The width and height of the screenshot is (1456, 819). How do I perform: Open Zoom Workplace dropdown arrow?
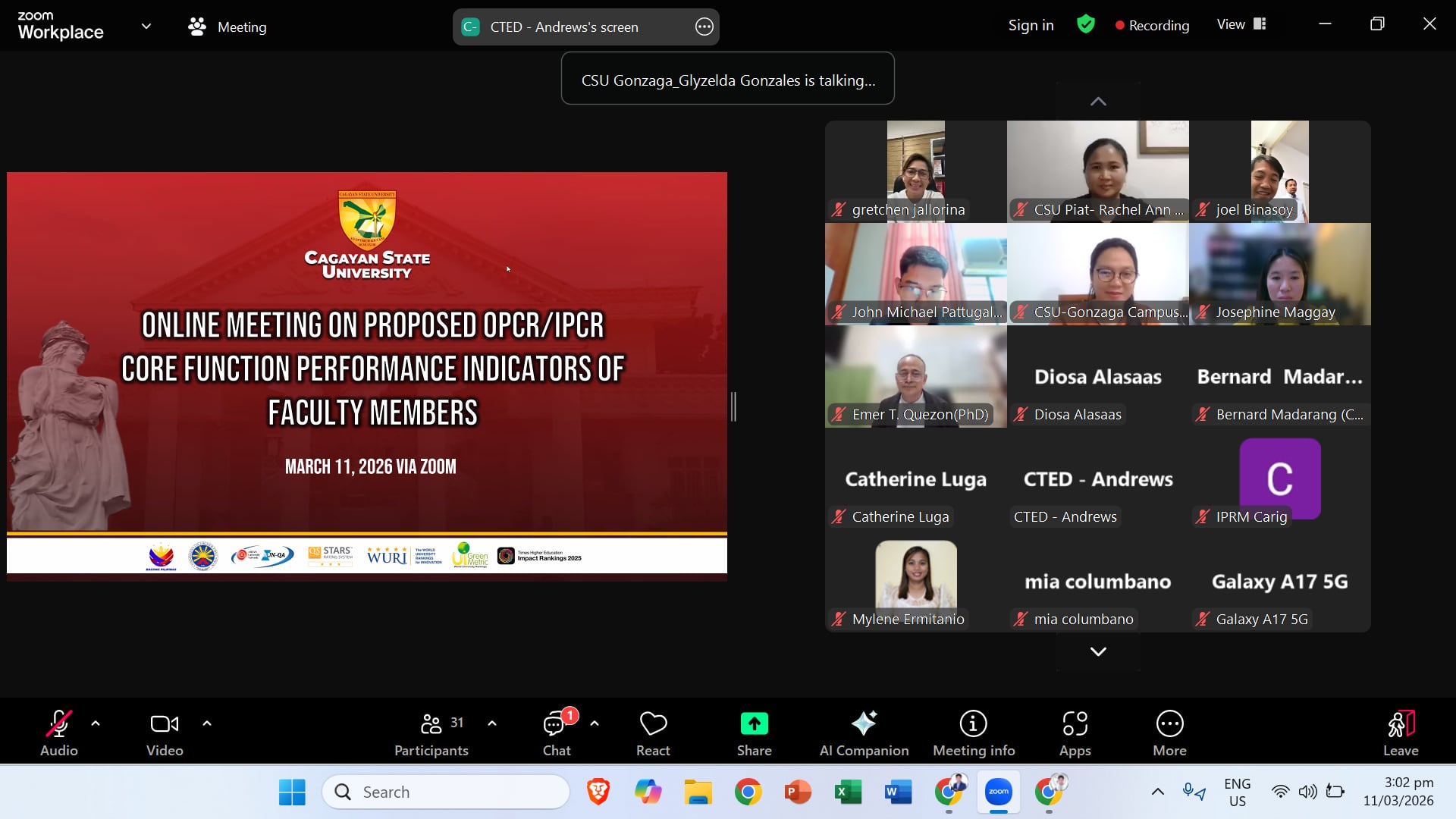coord(146,27)
